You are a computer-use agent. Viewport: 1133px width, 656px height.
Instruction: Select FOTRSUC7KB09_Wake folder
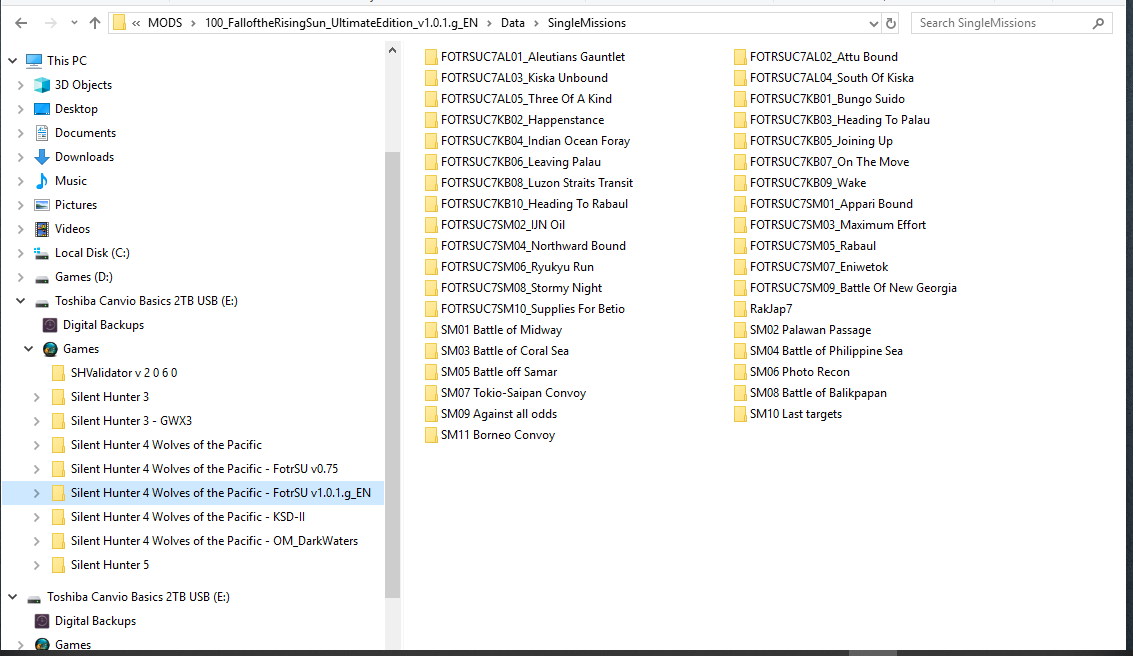[x=808, y=183]
